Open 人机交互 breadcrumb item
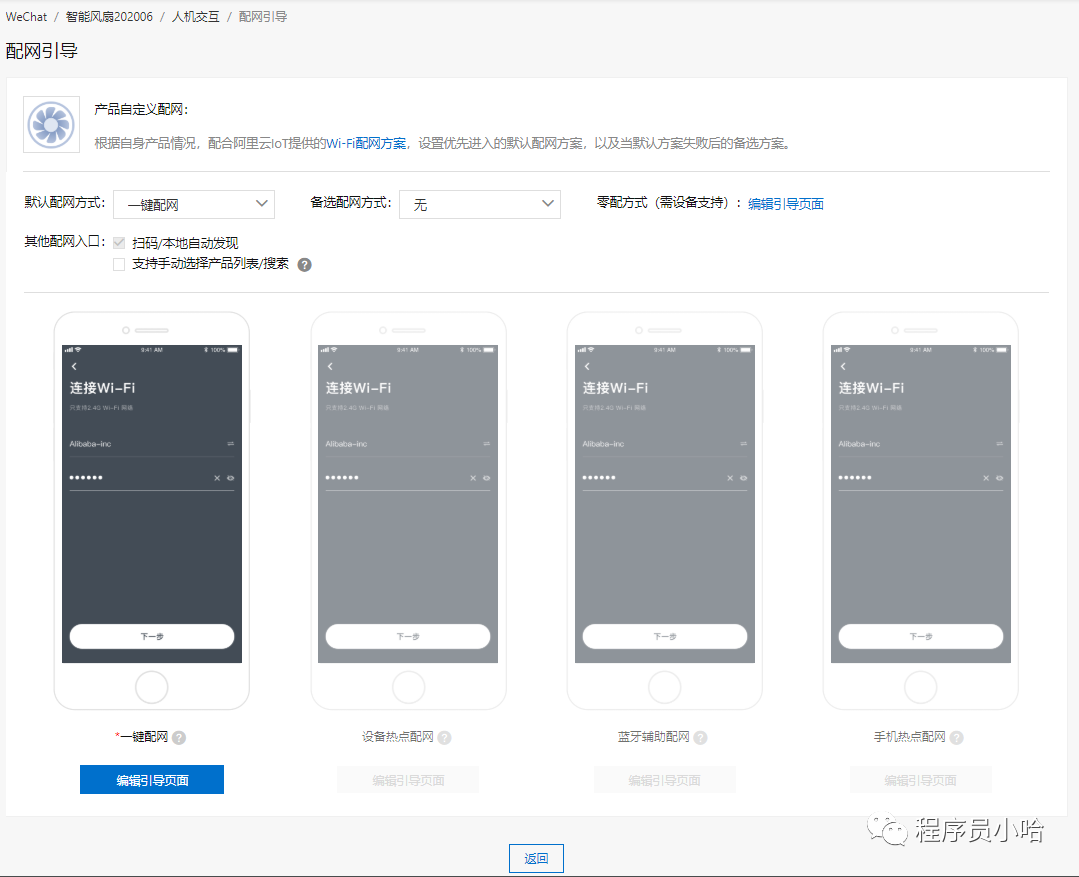The image size is (1079, 877). (195, 17)
